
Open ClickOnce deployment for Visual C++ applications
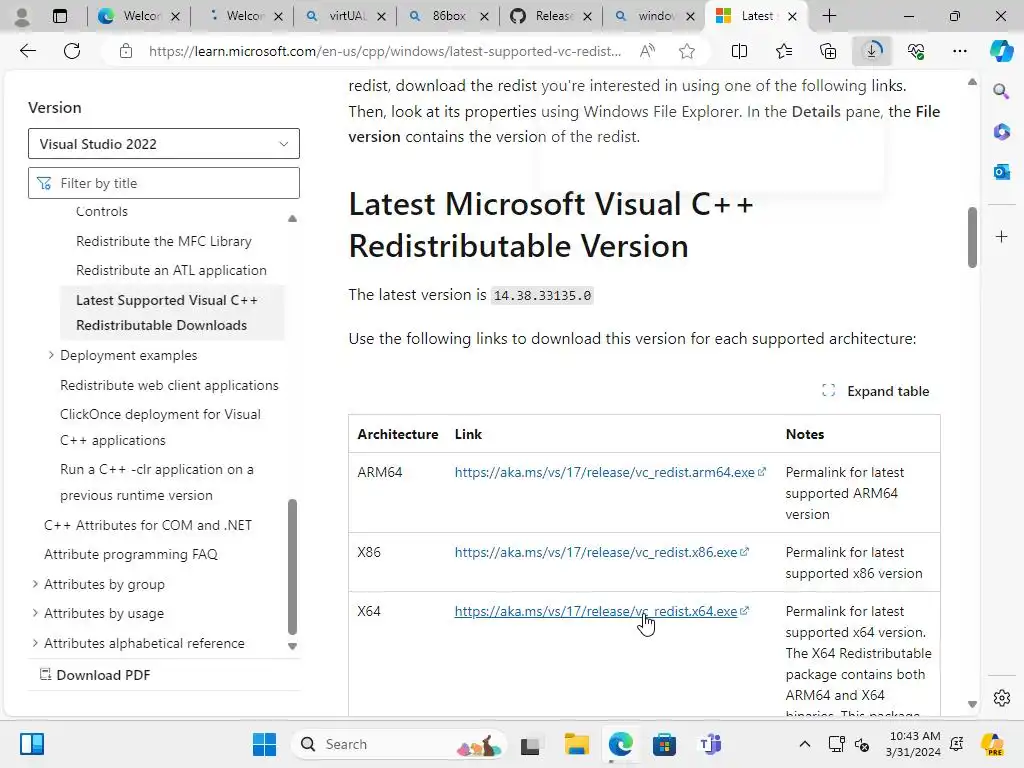(160, 427)
